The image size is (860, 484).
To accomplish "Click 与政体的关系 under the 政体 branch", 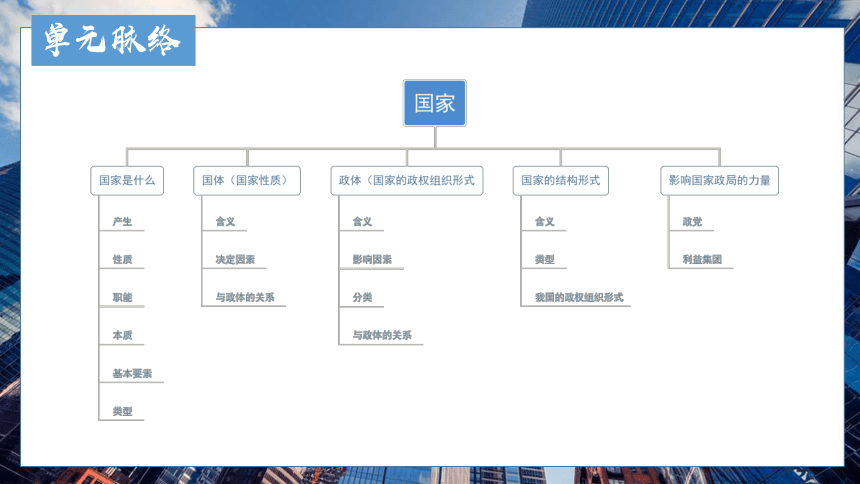I will (x=382, y=335).
